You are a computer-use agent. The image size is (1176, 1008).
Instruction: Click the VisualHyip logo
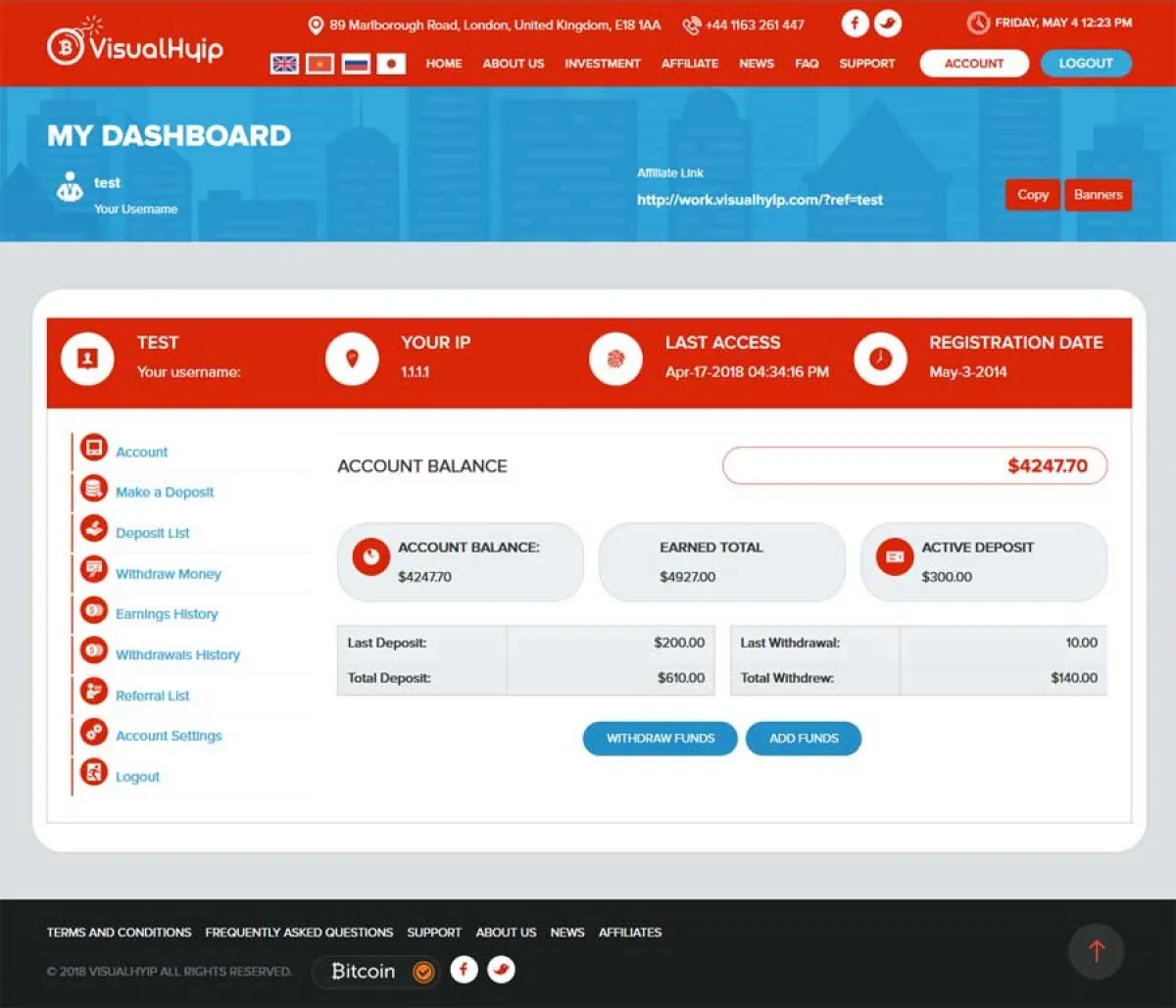(x=135, y=43)
